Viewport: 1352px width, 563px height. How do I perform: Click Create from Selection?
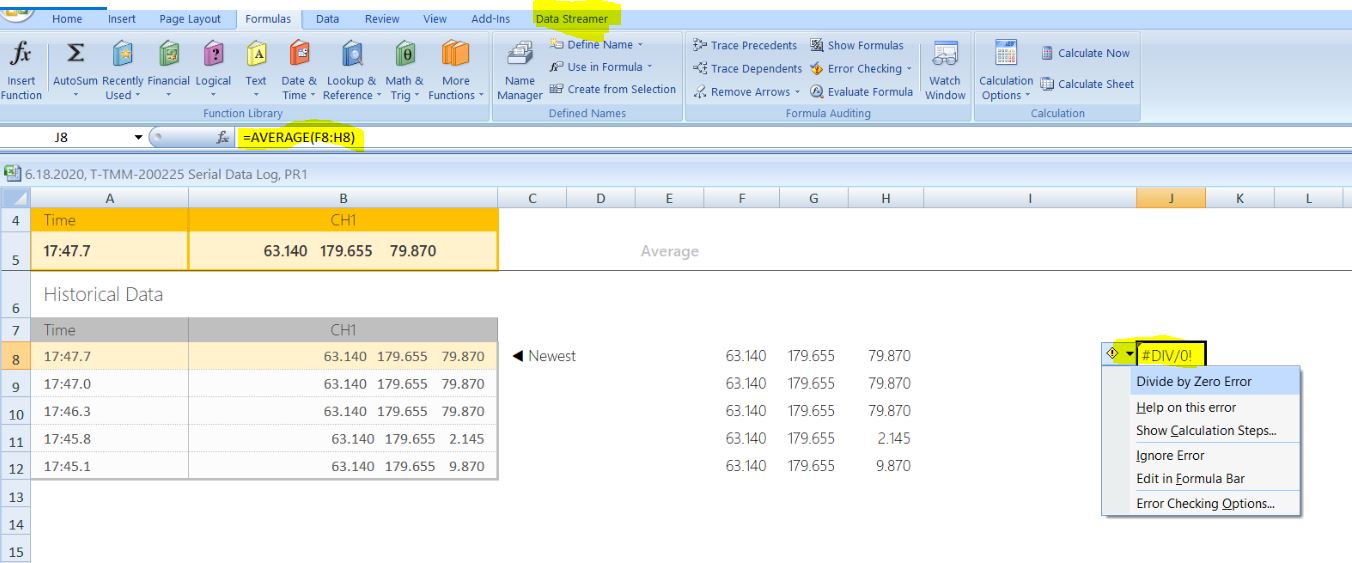(613, 89)
